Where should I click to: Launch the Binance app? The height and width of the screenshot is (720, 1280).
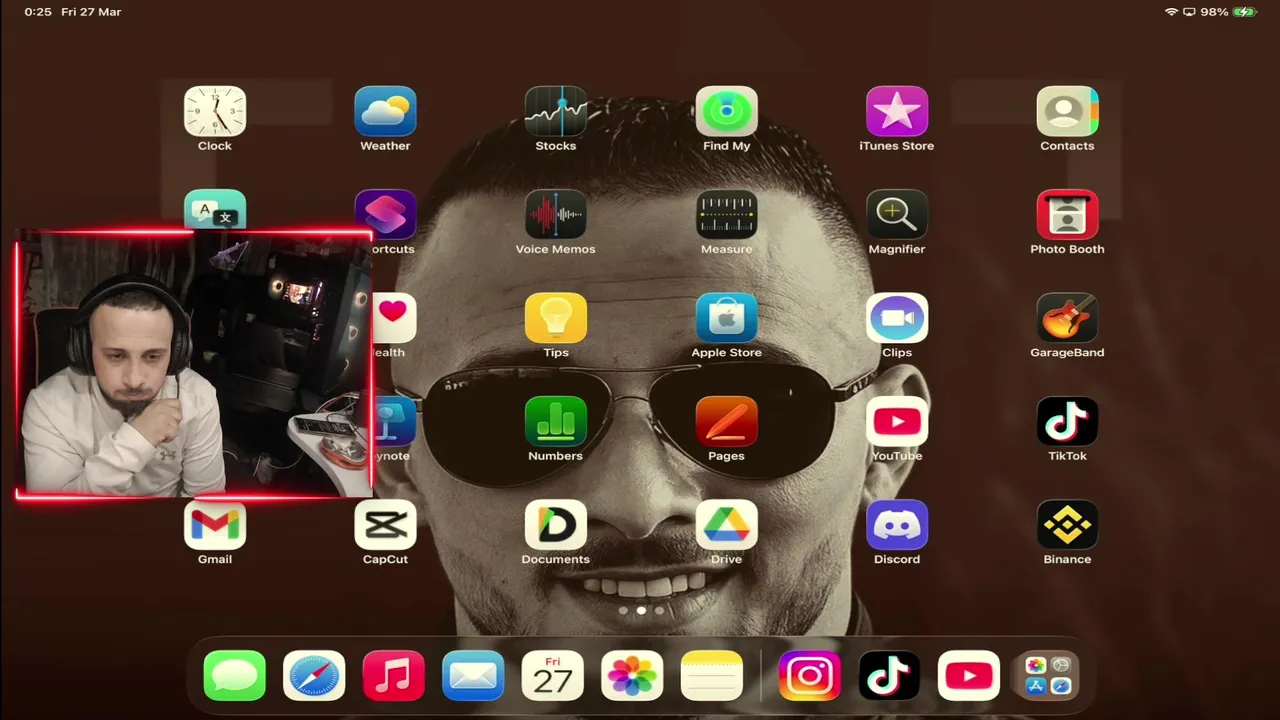click(x=1067, y=525)
